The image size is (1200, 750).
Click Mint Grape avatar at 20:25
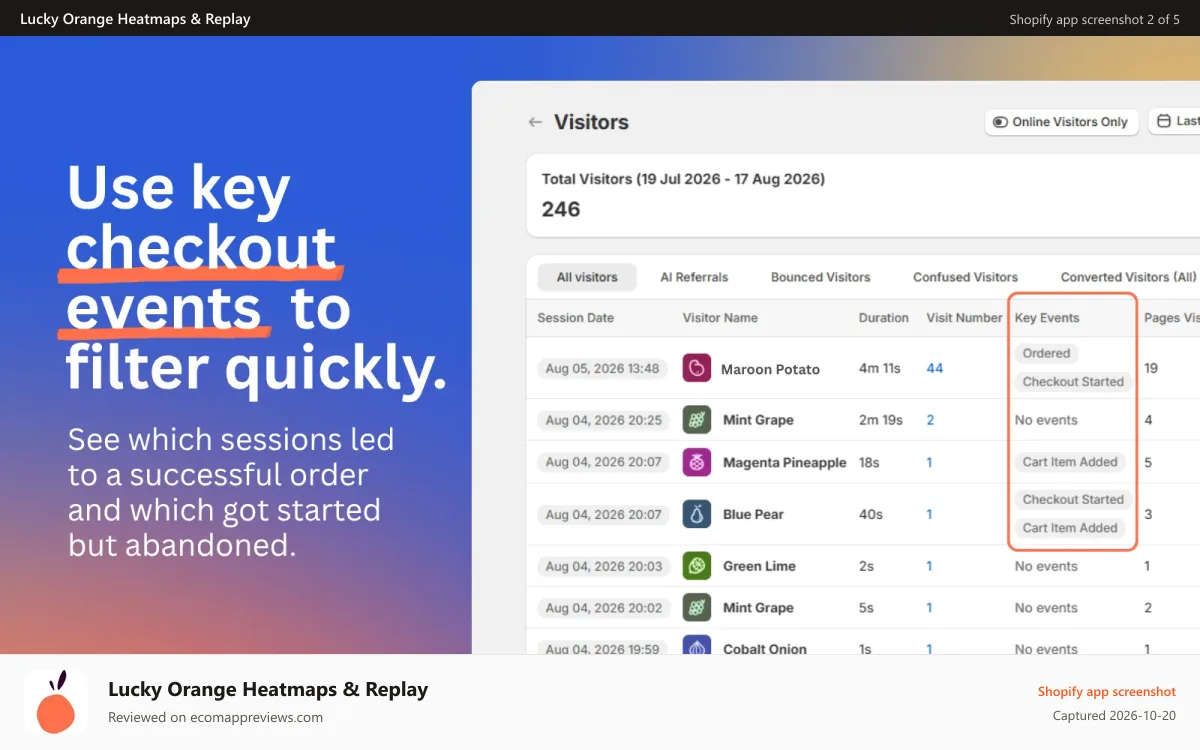coord(697,420)
